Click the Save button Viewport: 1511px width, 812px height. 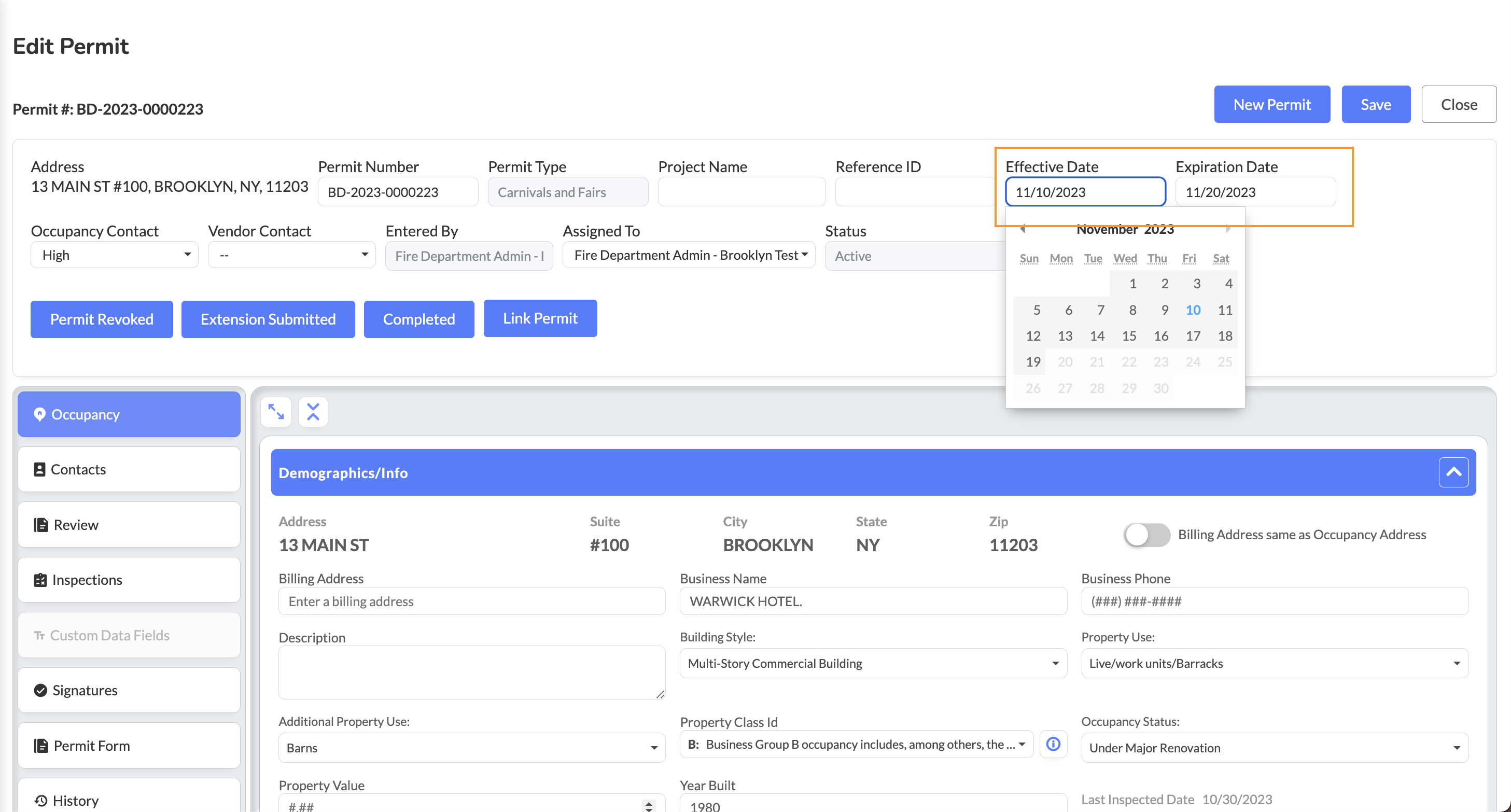coord(1376,104)
